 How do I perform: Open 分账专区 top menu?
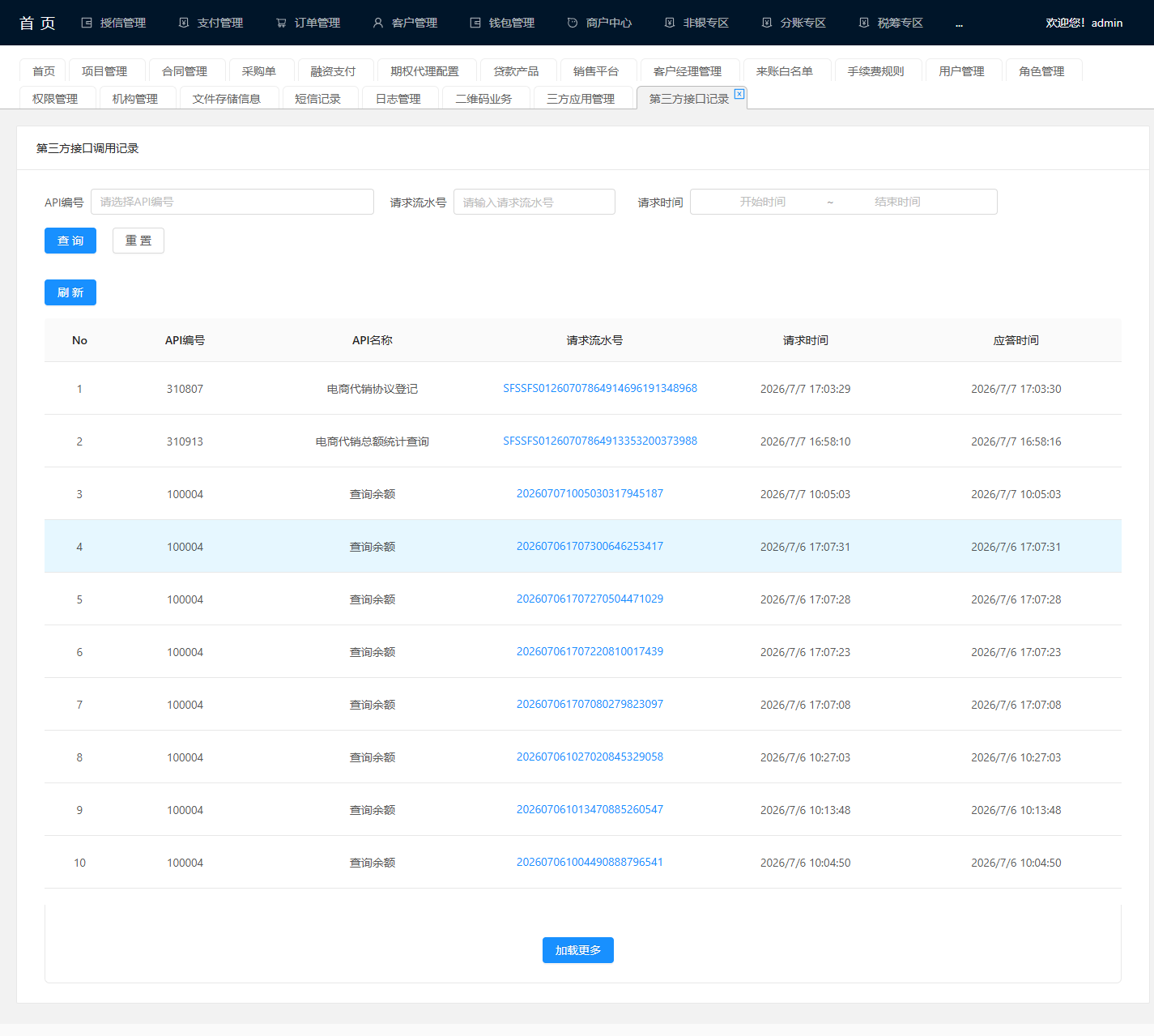point(794,23)
